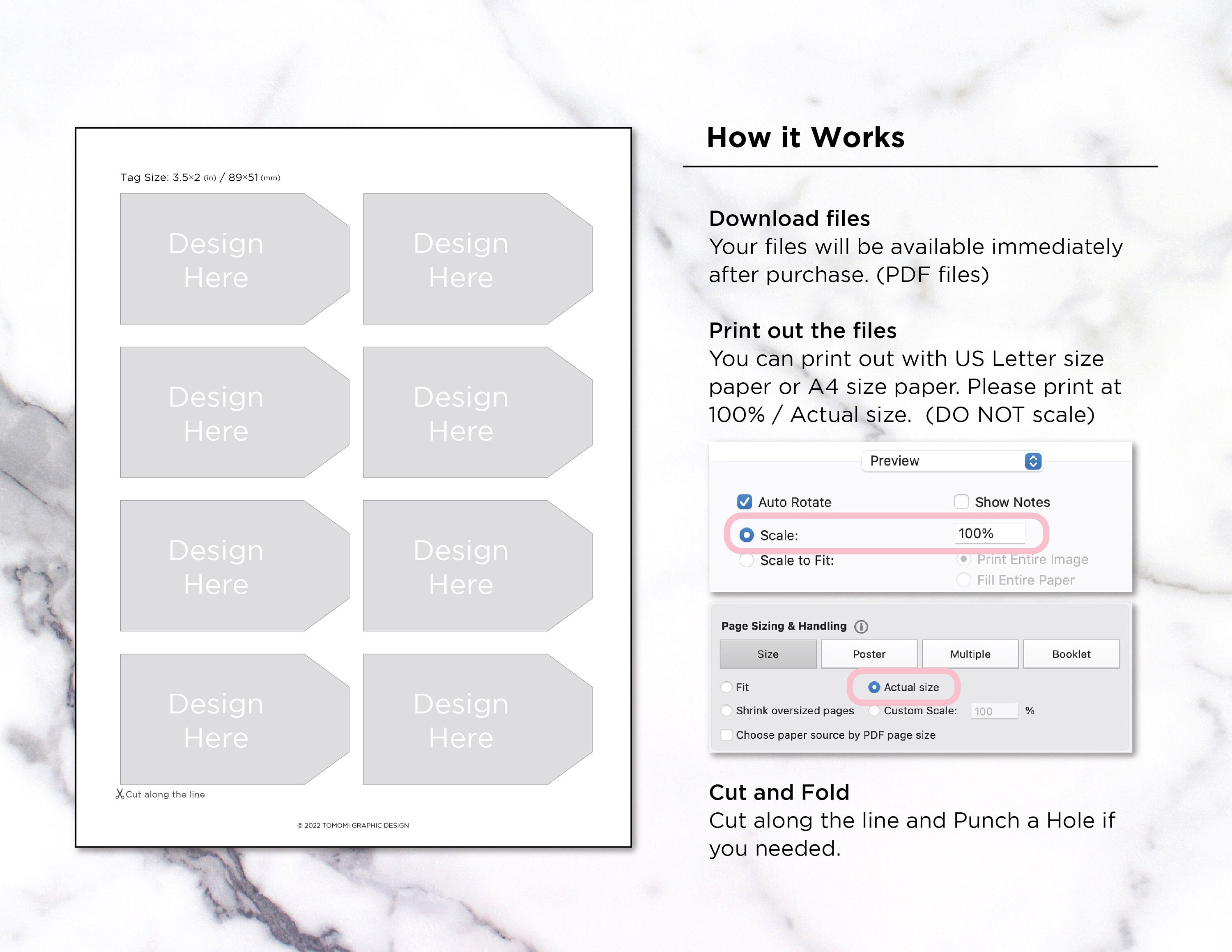Click the Cut and Fold heading

(779, 792)
